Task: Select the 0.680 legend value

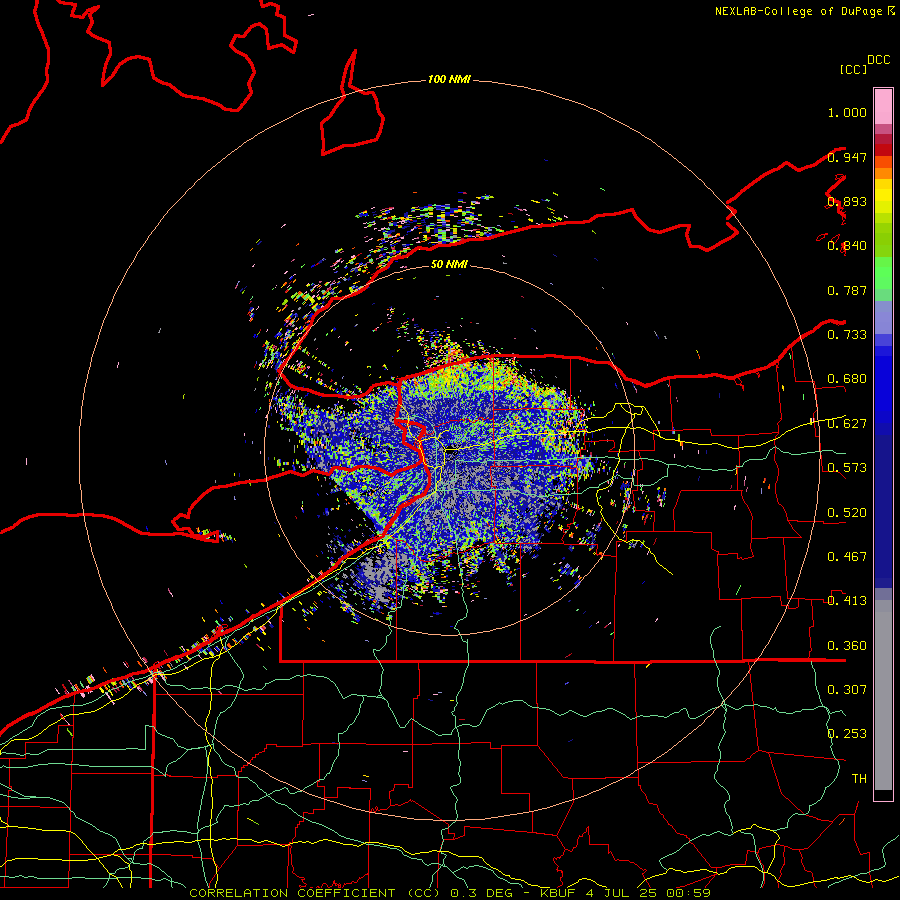Action: (847, 379)
